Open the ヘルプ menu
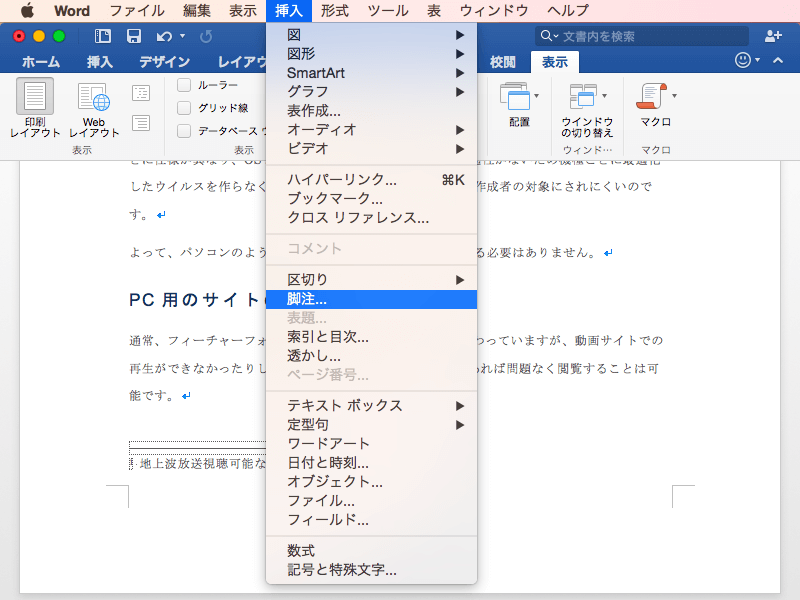The image size is (800, 600). (x=568, y=10)
